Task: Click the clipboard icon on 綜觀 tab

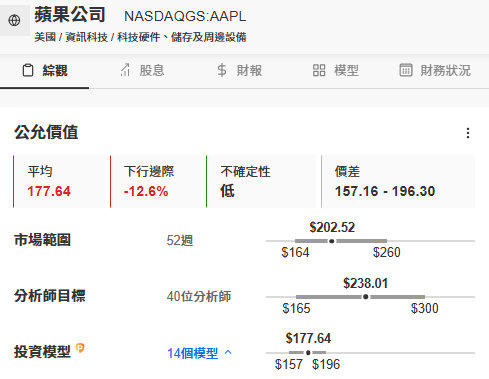Action: (x=28, y=70)
